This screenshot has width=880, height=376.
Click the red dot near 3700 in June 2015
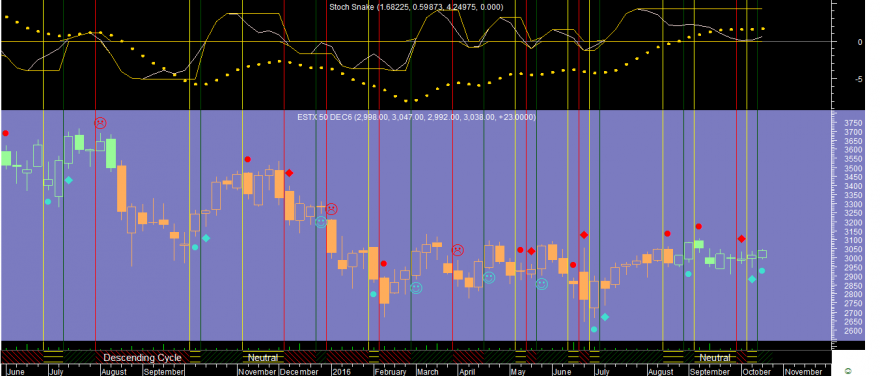tap(6, 133)
